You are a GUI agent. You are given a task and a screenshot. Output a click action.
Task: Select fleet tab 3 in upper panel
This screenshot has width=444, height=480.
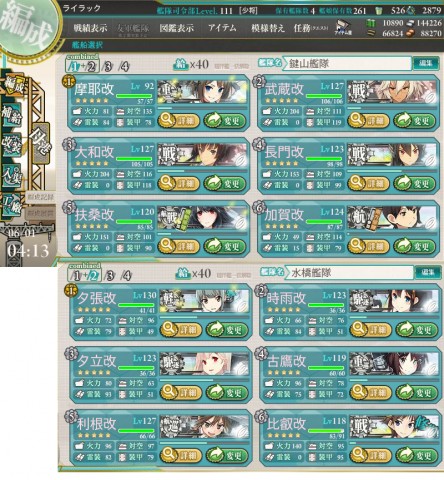pyautogui.click(x=107, y=67)
